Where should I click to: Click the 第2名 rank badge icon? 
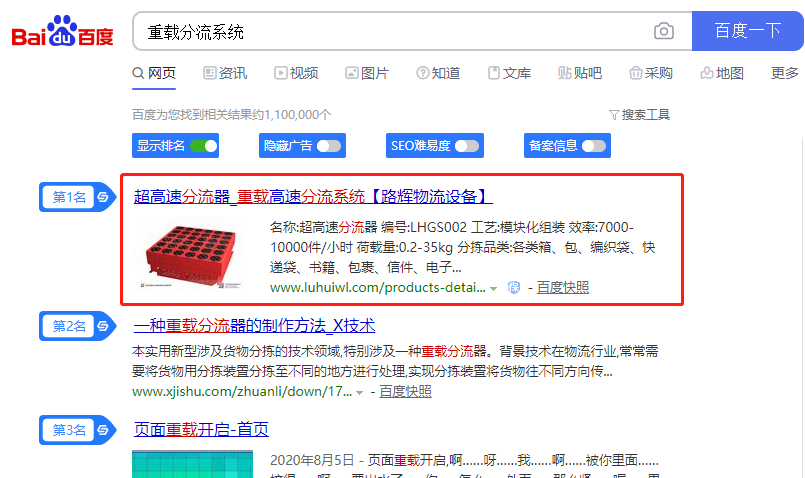pos(78,326)
